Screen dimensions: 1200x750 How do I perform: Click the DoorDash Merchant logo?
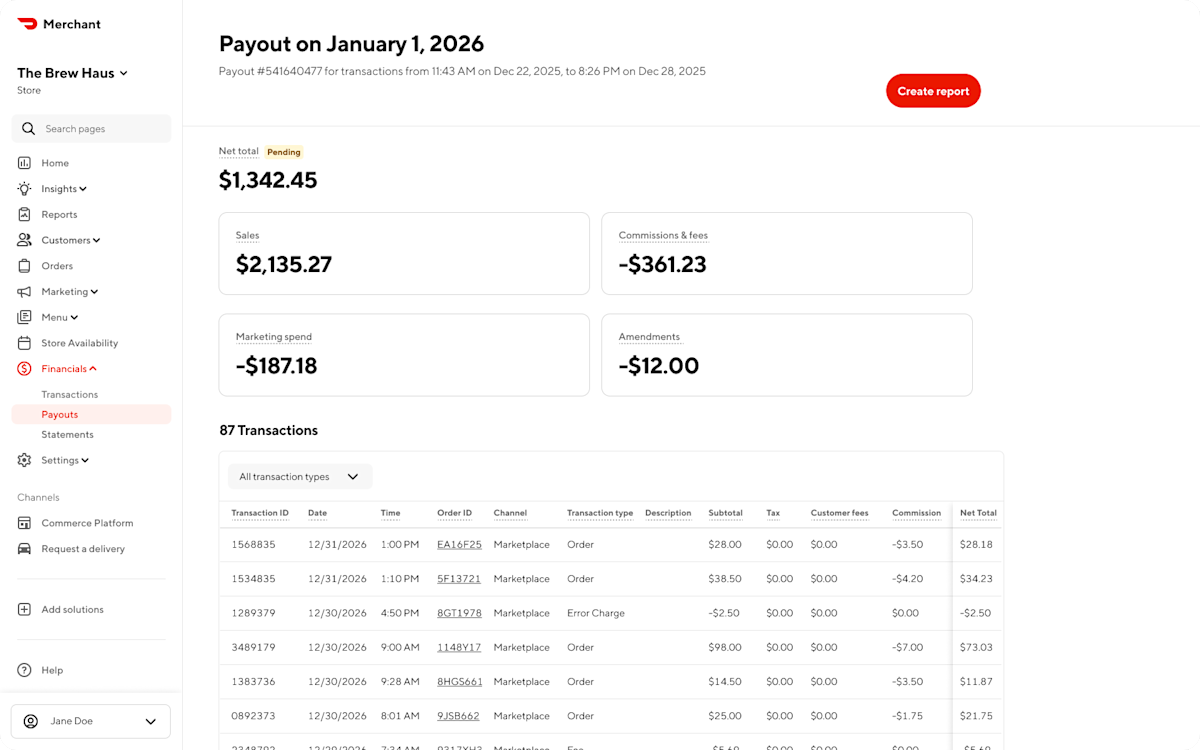(x=58, y=23)
